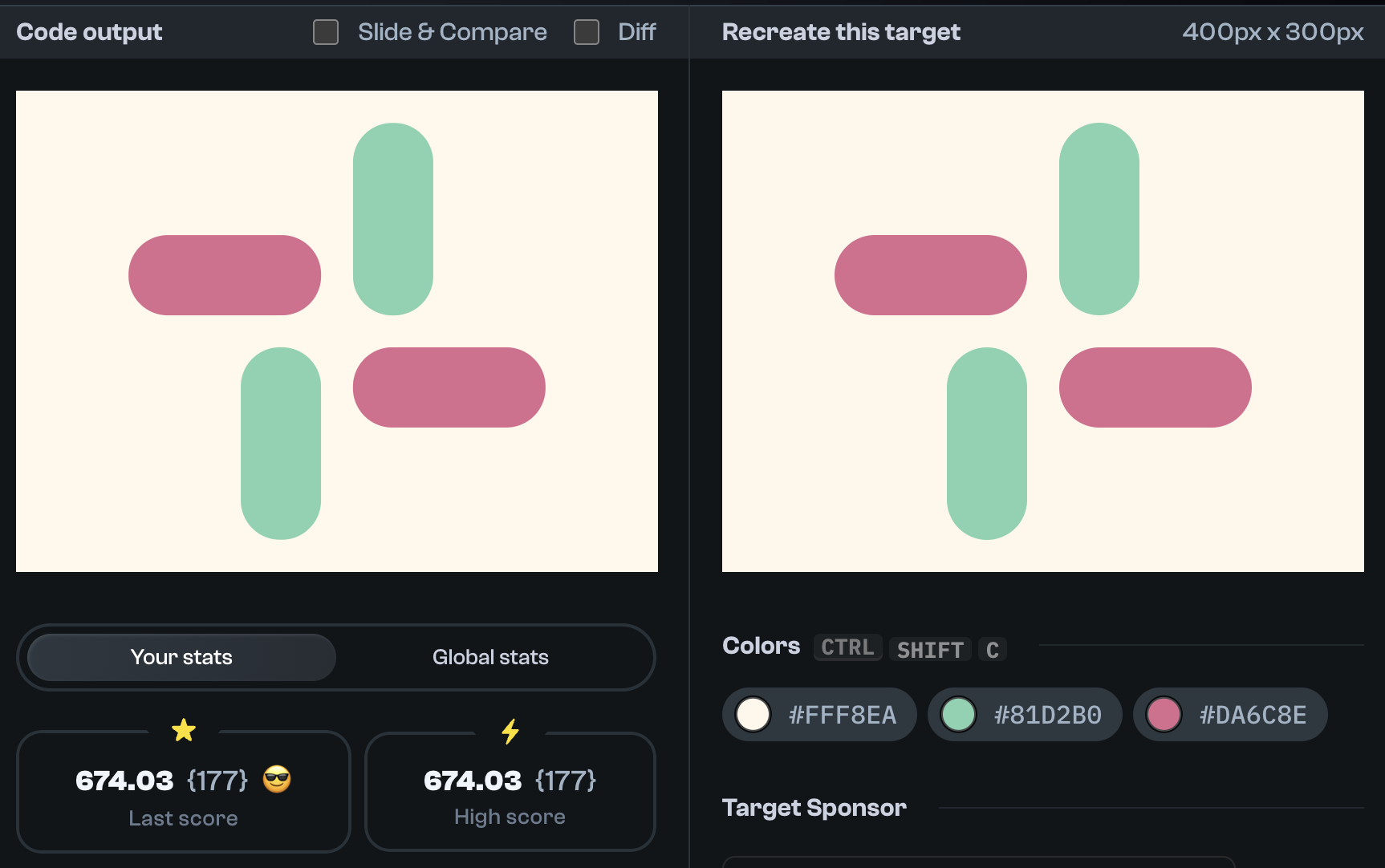Enable the Slide & Compare option
This screenshot has width=1385, height=868.
coord(325,32)
